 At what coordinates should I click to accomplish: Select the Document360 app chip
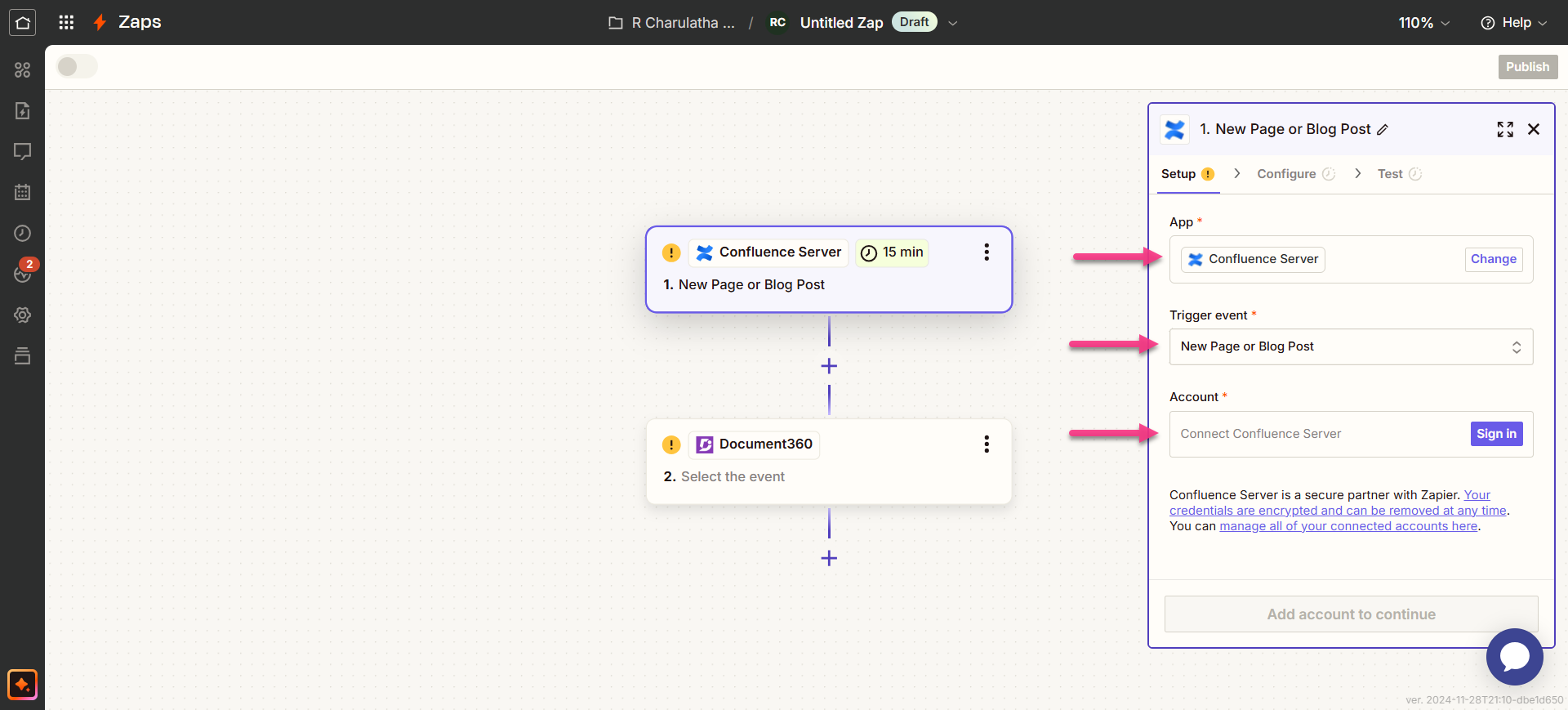(x=754, y=444)
